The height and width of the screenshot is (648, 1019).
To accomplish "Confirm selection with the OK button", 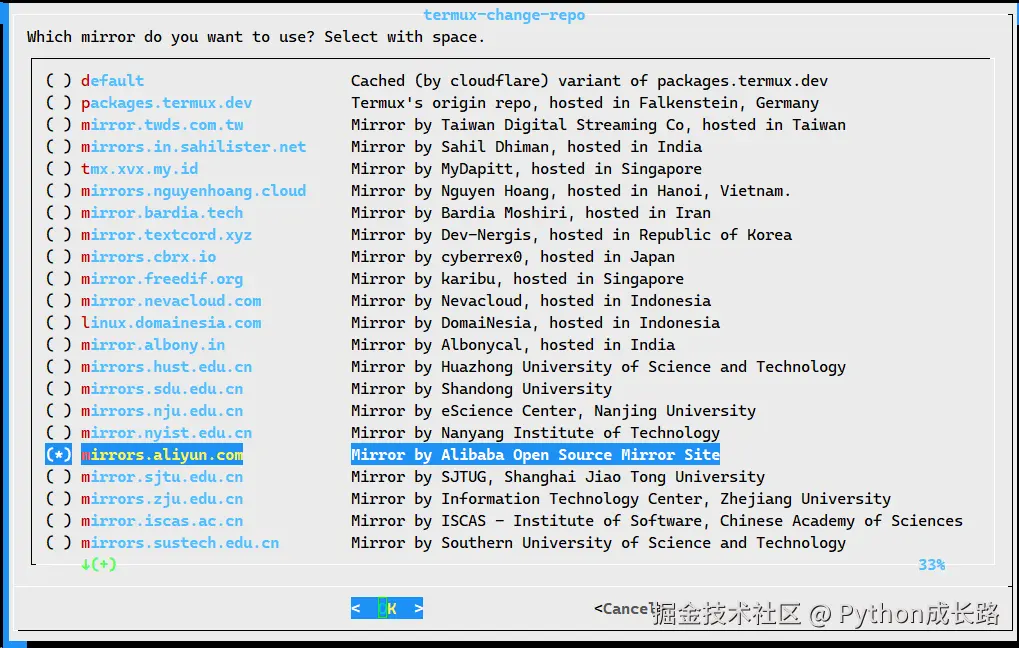I will (387, 608).
